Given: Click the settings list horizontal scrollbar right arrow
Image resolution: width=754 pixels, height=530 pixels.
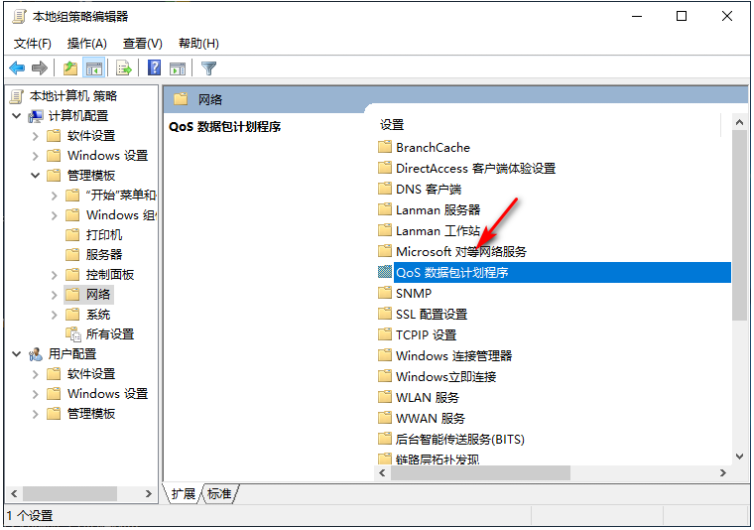Looking at the screenshot, I should (723, 473).
